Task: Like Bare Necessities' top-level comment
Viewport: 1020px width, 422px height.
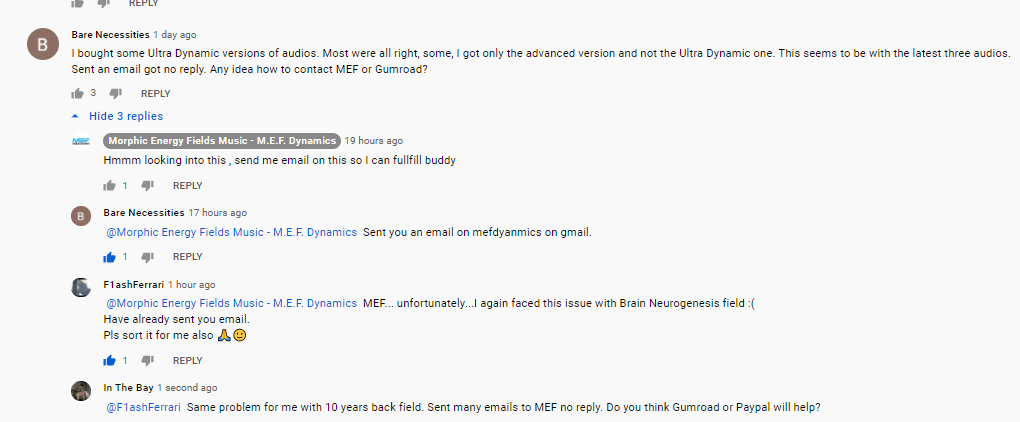Action: 77,94
